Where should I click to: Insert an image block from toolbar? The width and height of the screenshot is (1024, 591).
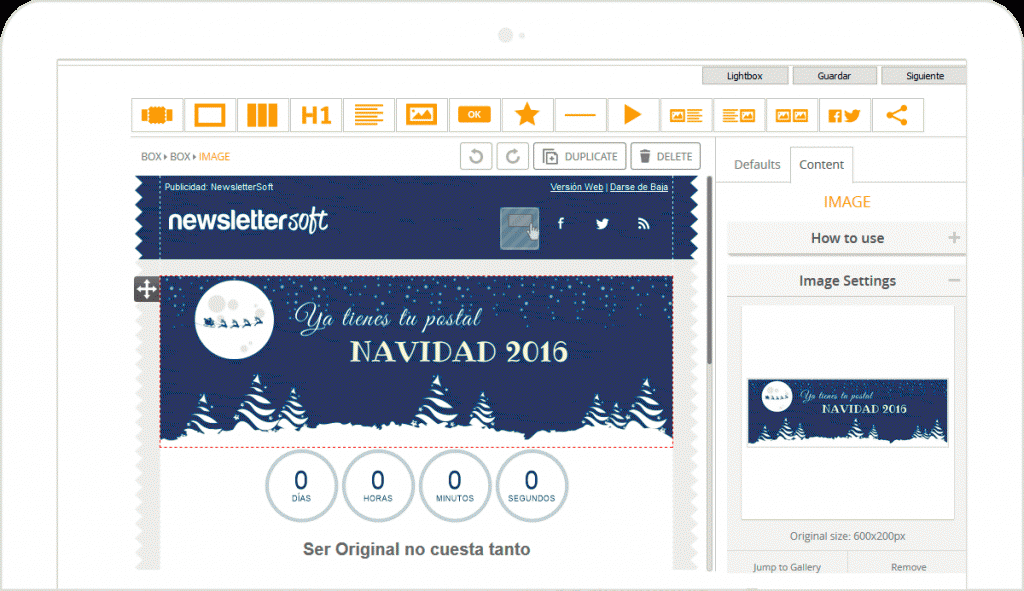[421, 115]
